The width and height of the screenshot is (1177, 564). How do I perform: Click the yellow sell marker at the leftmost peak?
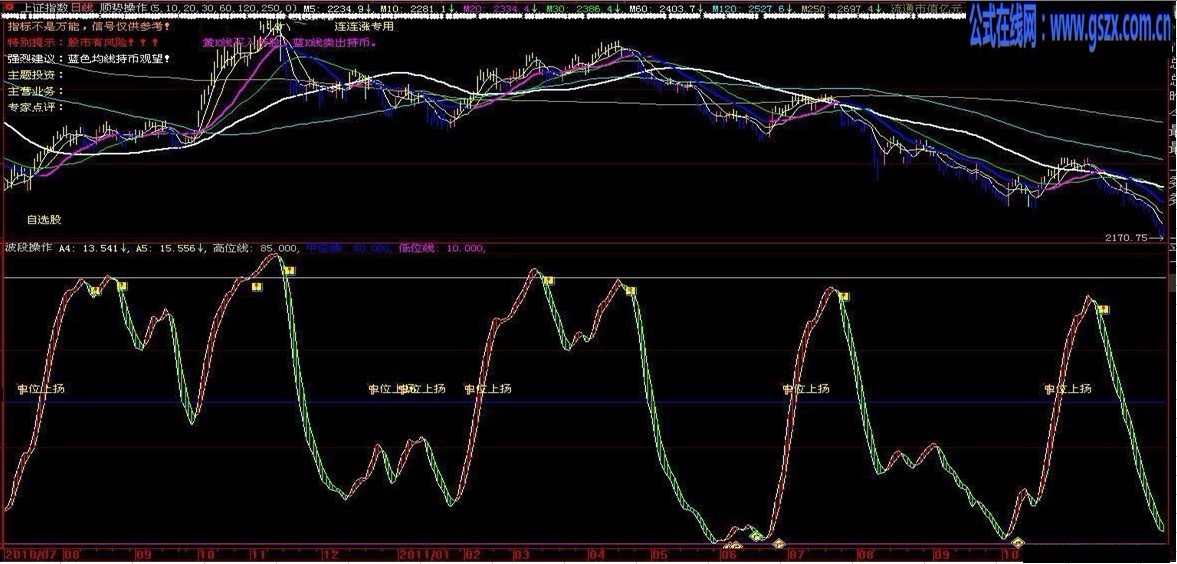(95, 291)
